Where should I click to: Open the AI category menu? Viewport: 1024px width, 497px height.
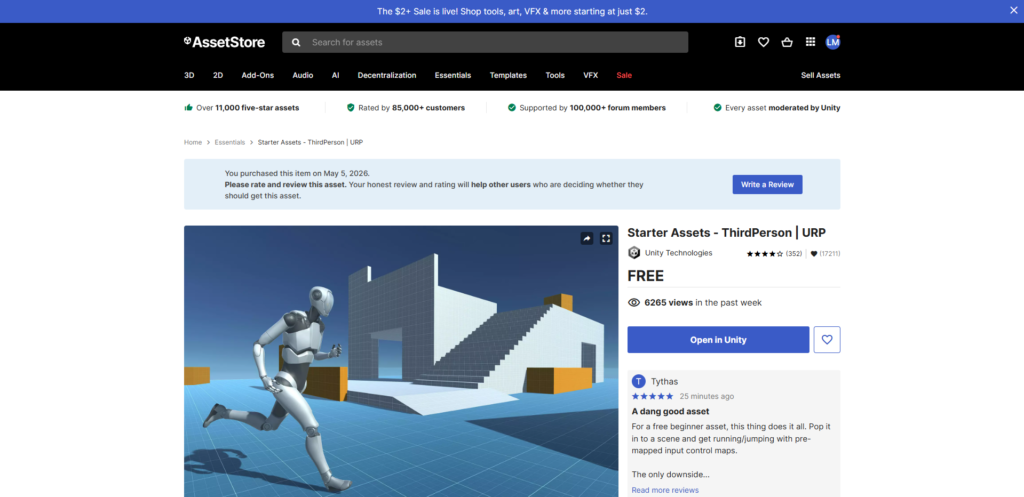coord(336,75)
